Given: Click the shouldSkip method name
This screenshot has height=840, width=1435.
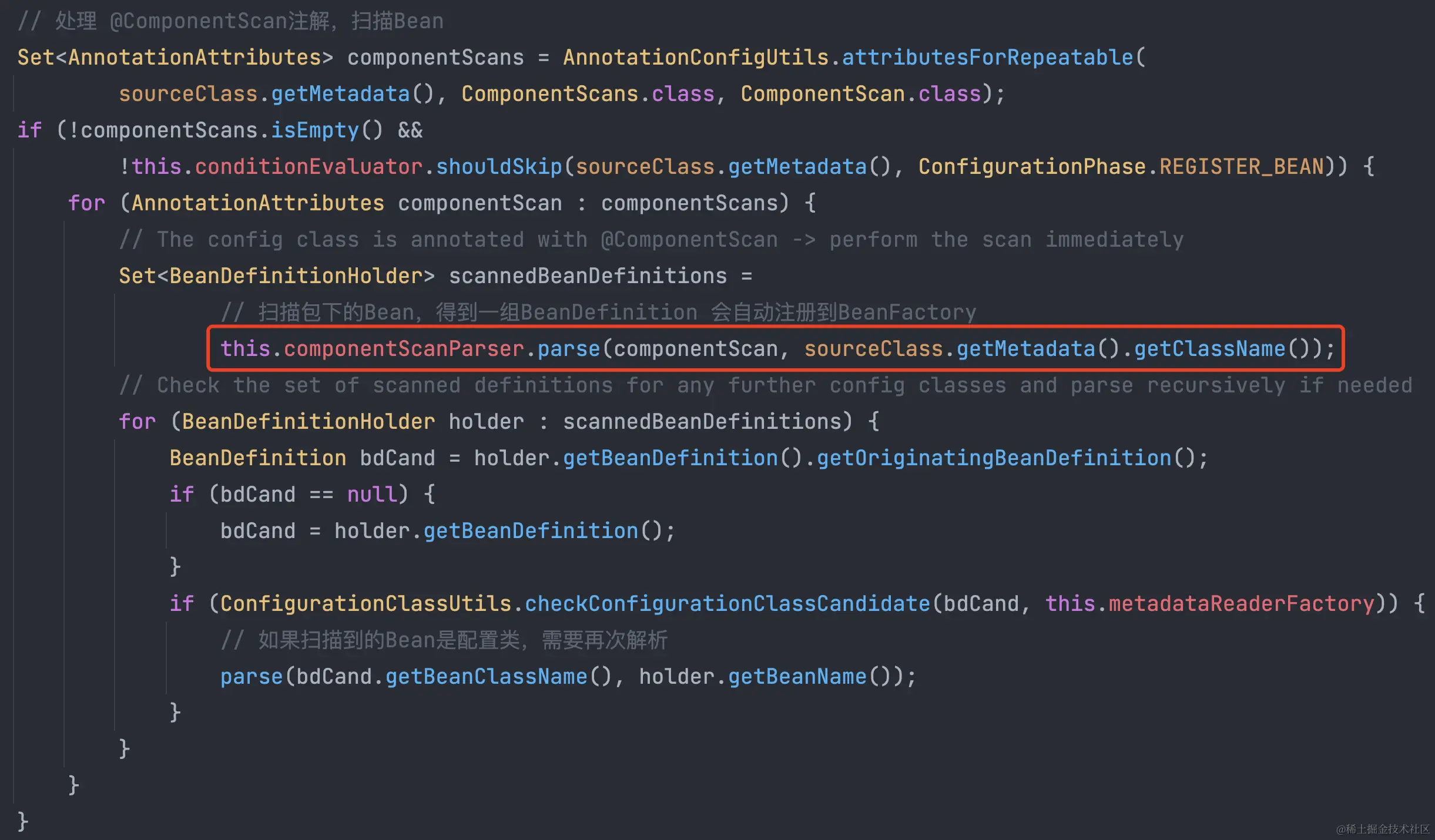Looking at the screenshot, I should point(499,167).
